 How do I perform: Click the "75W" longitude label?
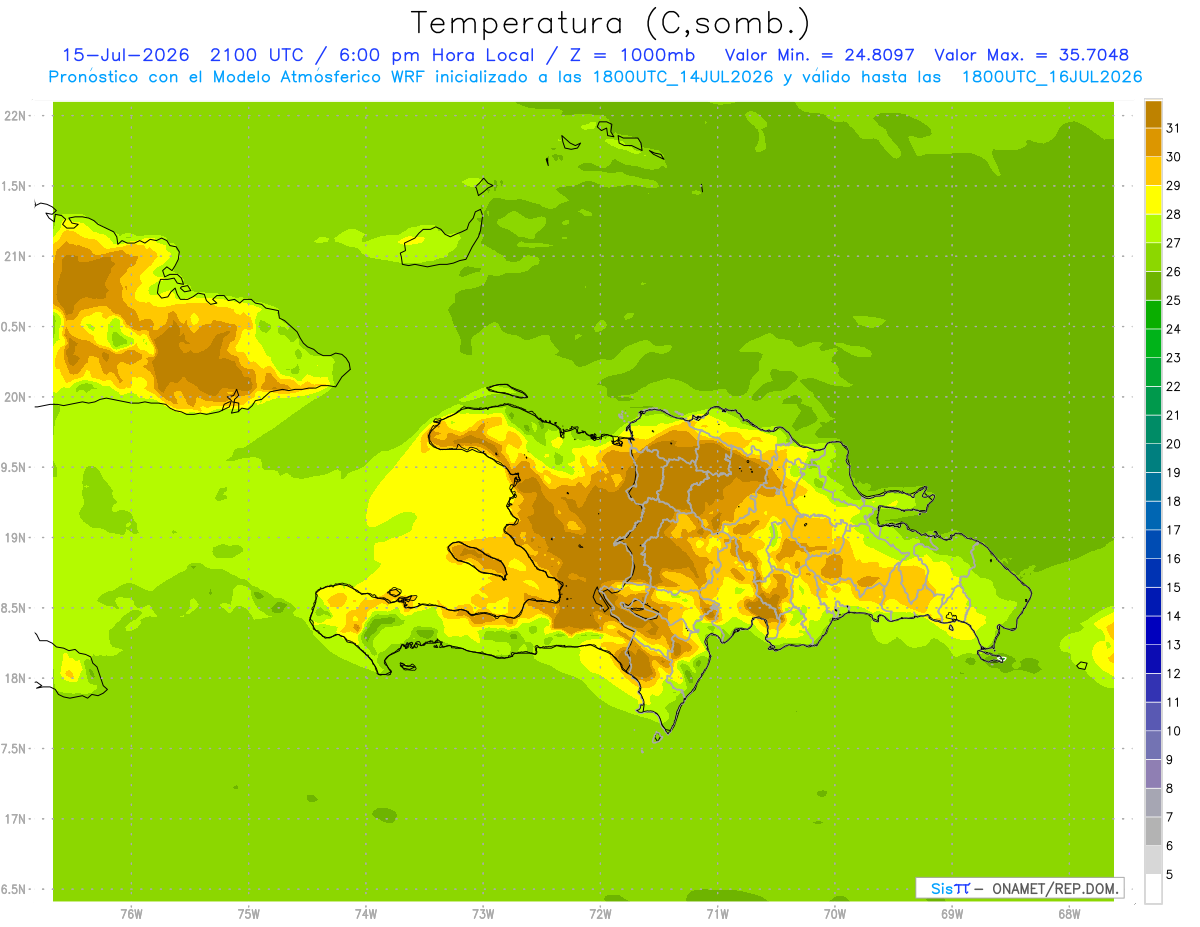pyautogui.click(x=249, y=915)
